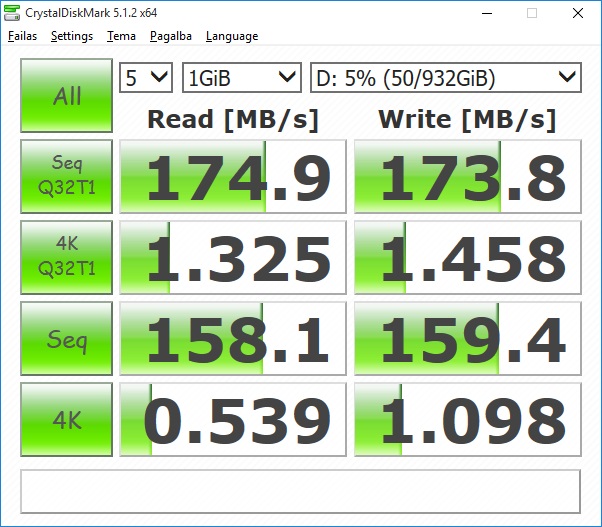The image size is (602, 527).
Task: Start the plain 4K test
Action: pos(66,420)
